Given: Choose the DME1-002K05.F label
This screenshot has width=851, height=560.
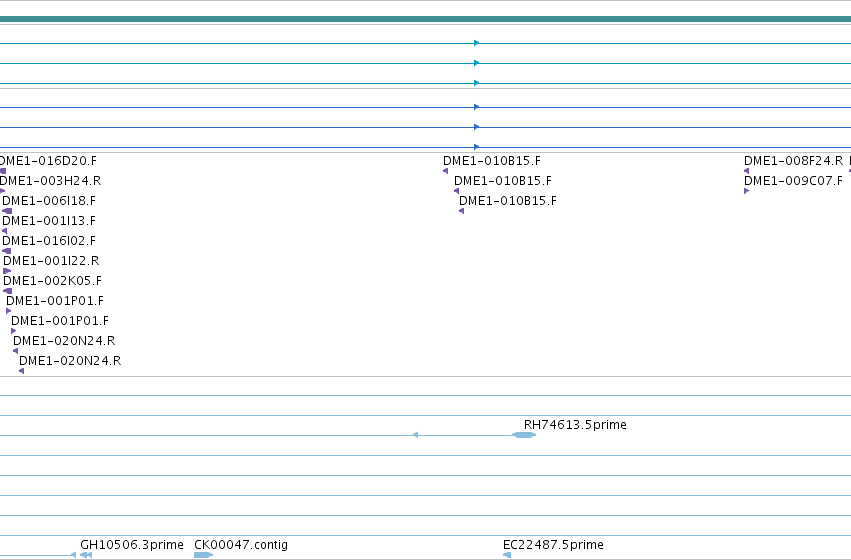Looking at the screenshot, I should pos(52,281).
